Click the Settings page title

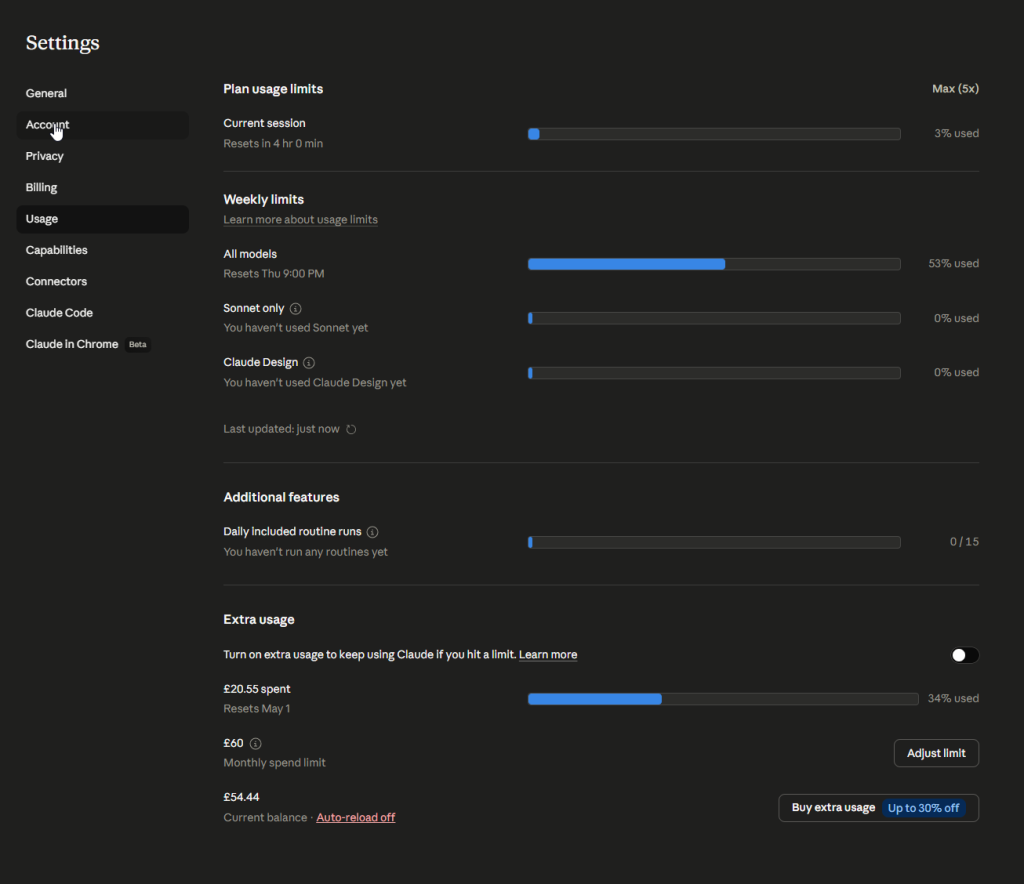[x=63, y=42]
